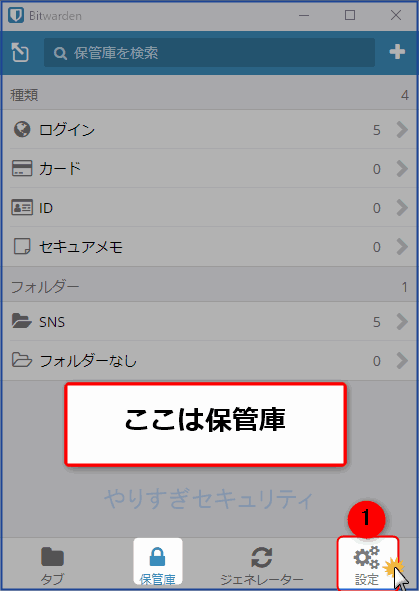Click the Bitwarden shield logo in title bar
419x591 pixels.
click(x=16, y=15)
